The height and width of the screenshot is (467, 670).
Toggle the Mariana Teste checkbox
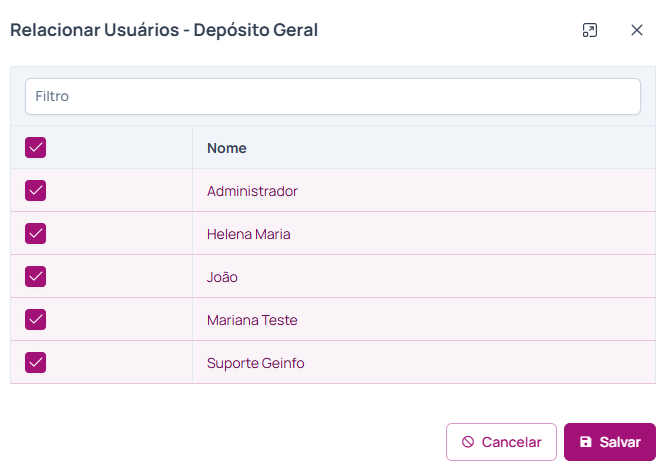coord(36,320)
